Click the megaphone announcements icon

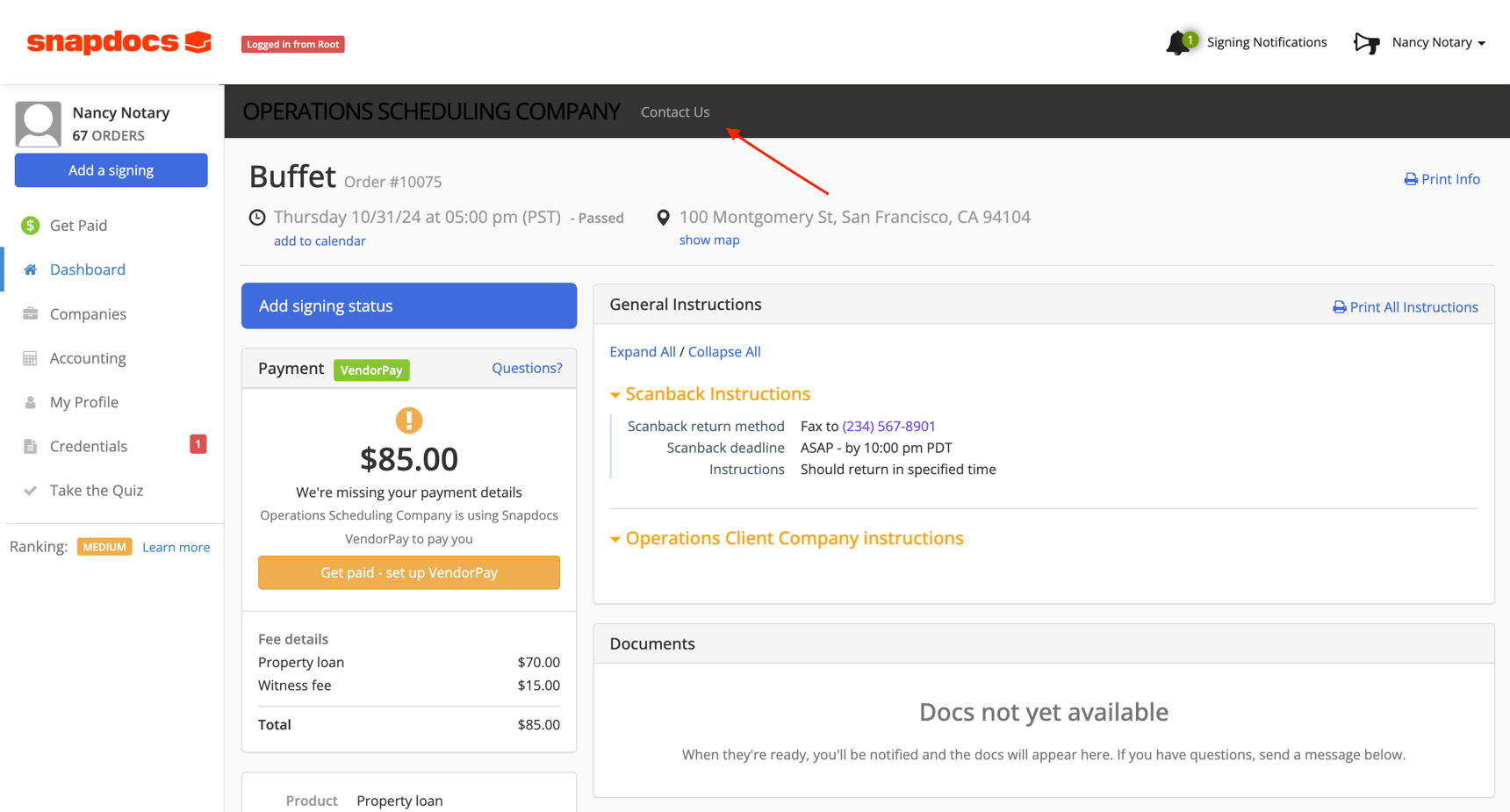pyautogui.click(x=1367, y=42)
